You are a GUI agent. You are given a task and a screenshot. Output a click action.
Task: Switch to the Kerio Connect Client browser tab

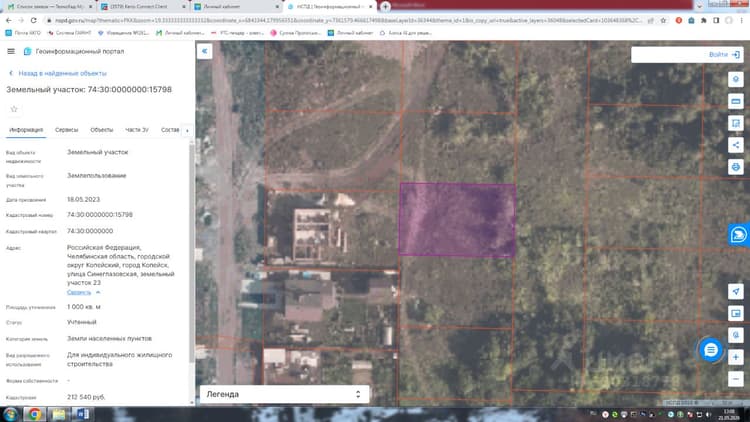143,7
